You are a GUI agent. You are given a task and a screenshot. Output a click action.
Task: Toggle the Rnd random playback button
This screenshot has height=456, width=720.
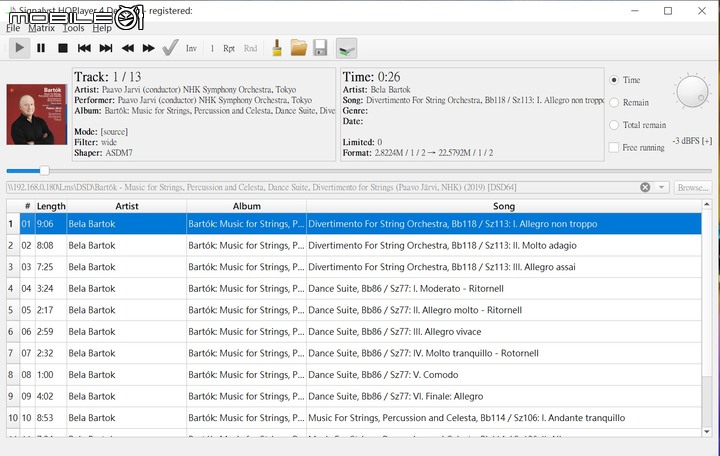coord(250,48)
